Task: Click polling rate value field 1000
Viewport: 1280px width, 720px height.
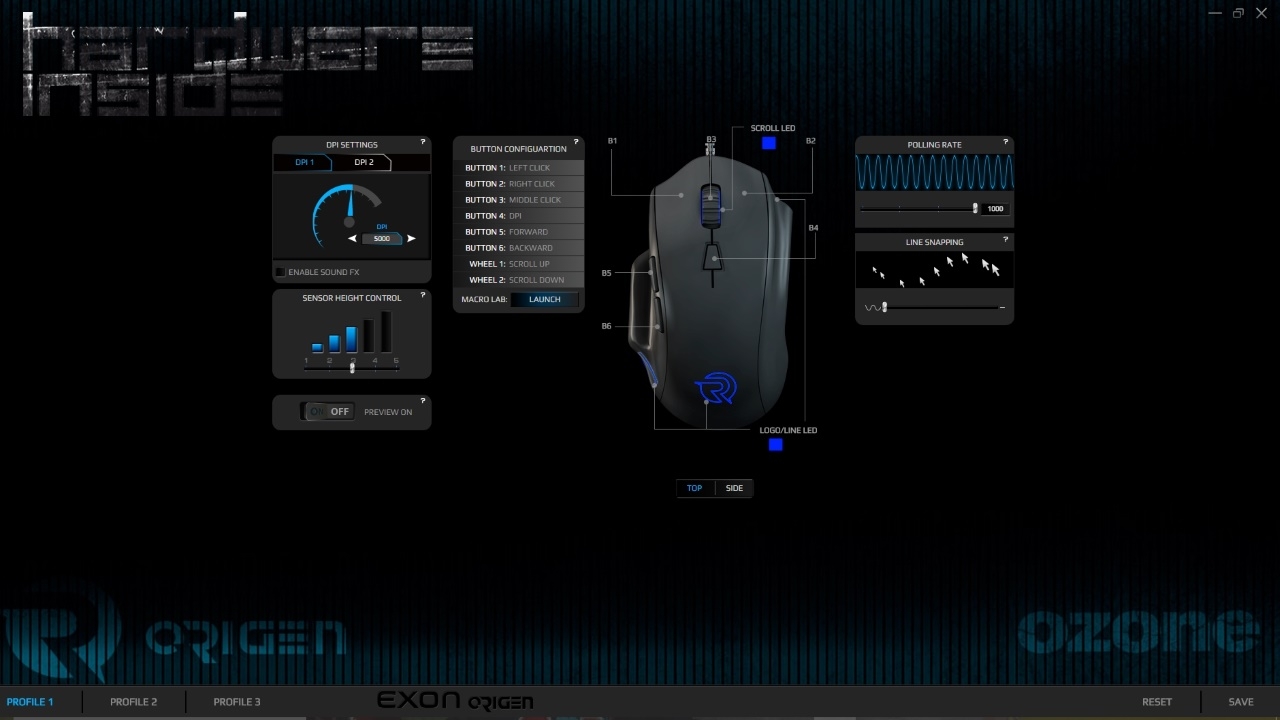Action: pos(995,209)
